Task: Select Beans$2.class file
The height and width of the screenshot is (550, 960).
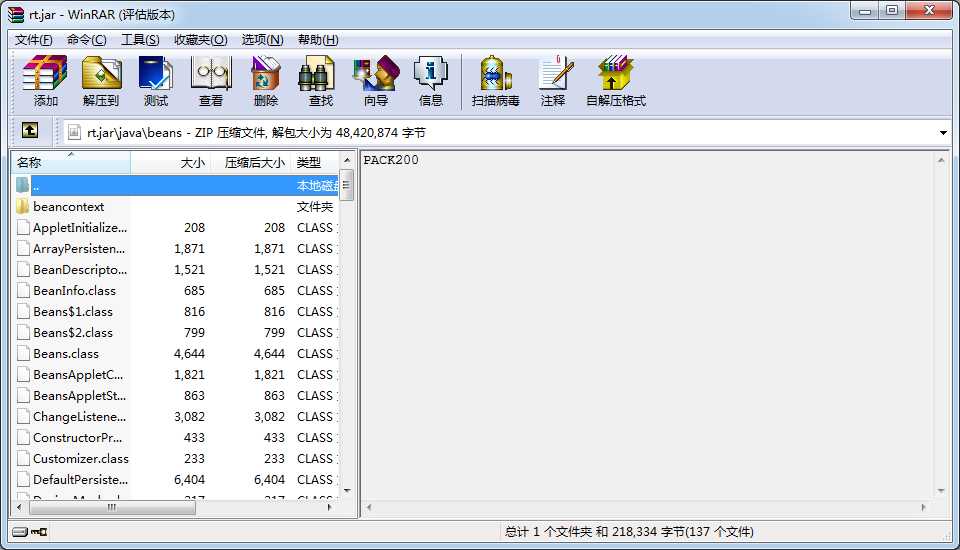Action: (x=176, y=333)
